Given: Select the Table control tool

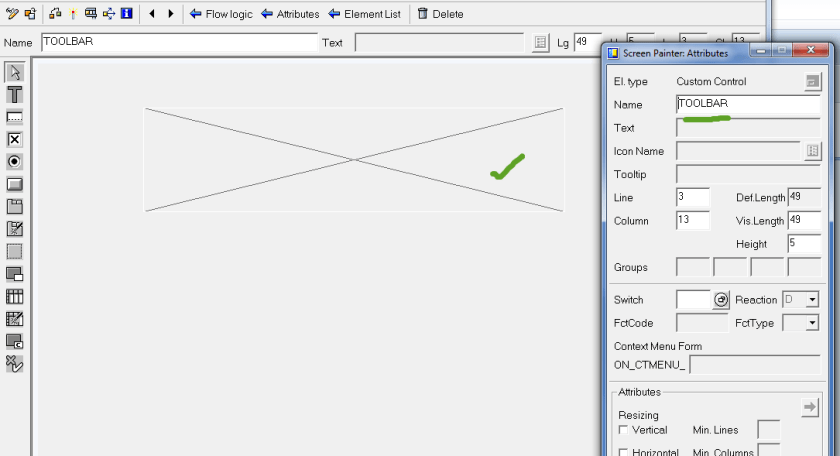Looking at the screenshot, I should point(14,296).
